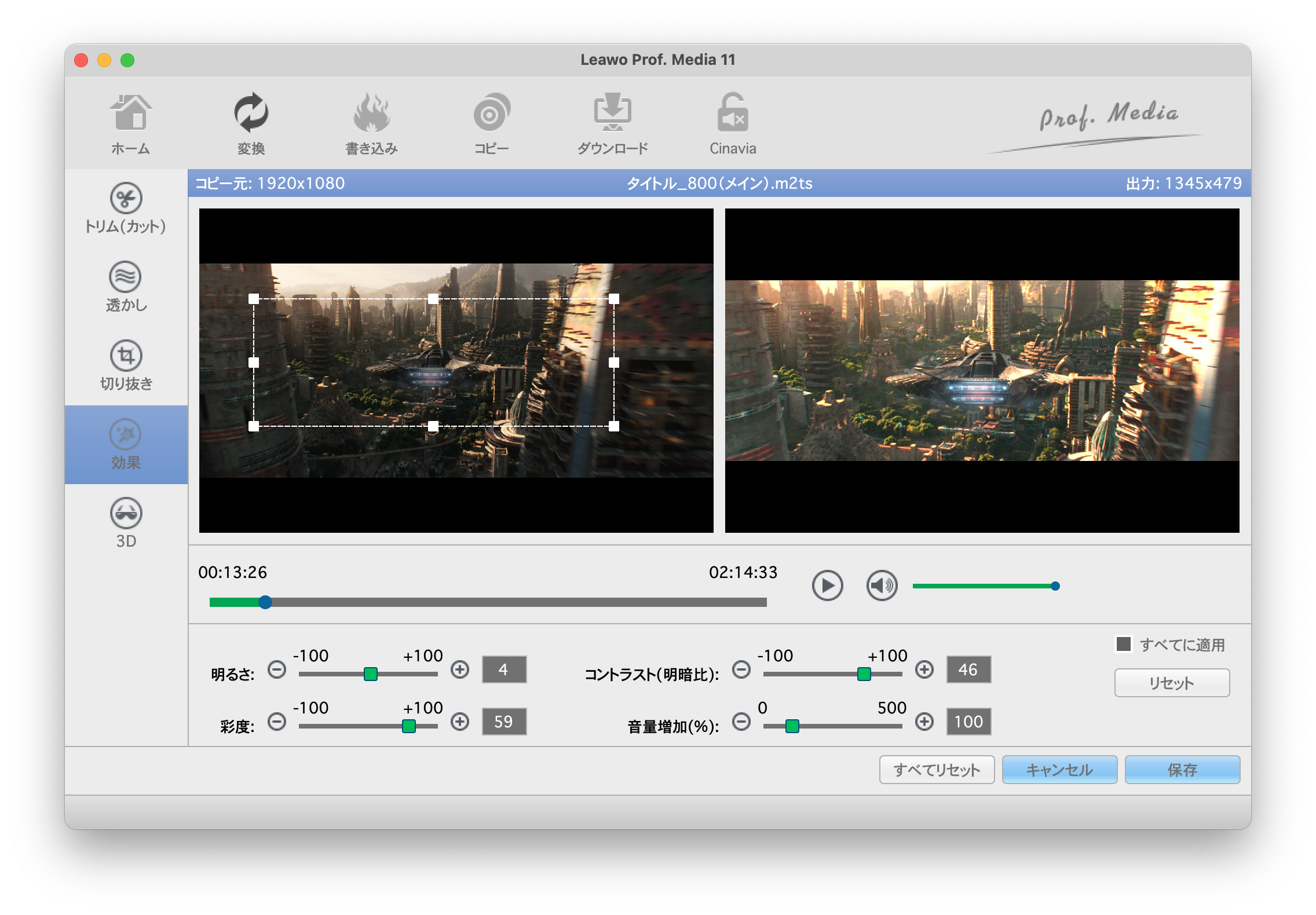
Task: Click the volume level slider
Action: coord(986,586)
